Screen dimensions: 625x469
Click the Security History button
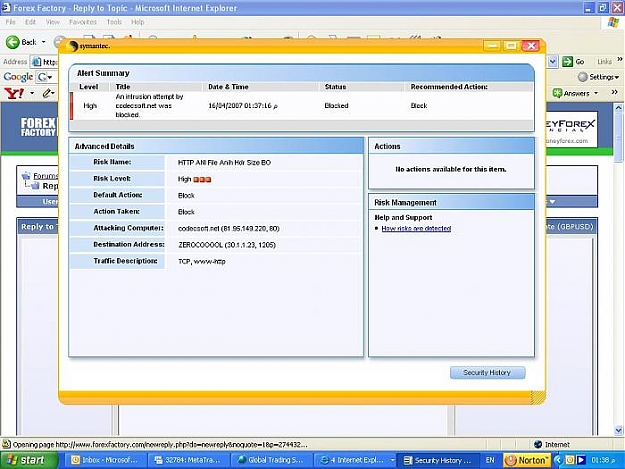pos(487,373)
